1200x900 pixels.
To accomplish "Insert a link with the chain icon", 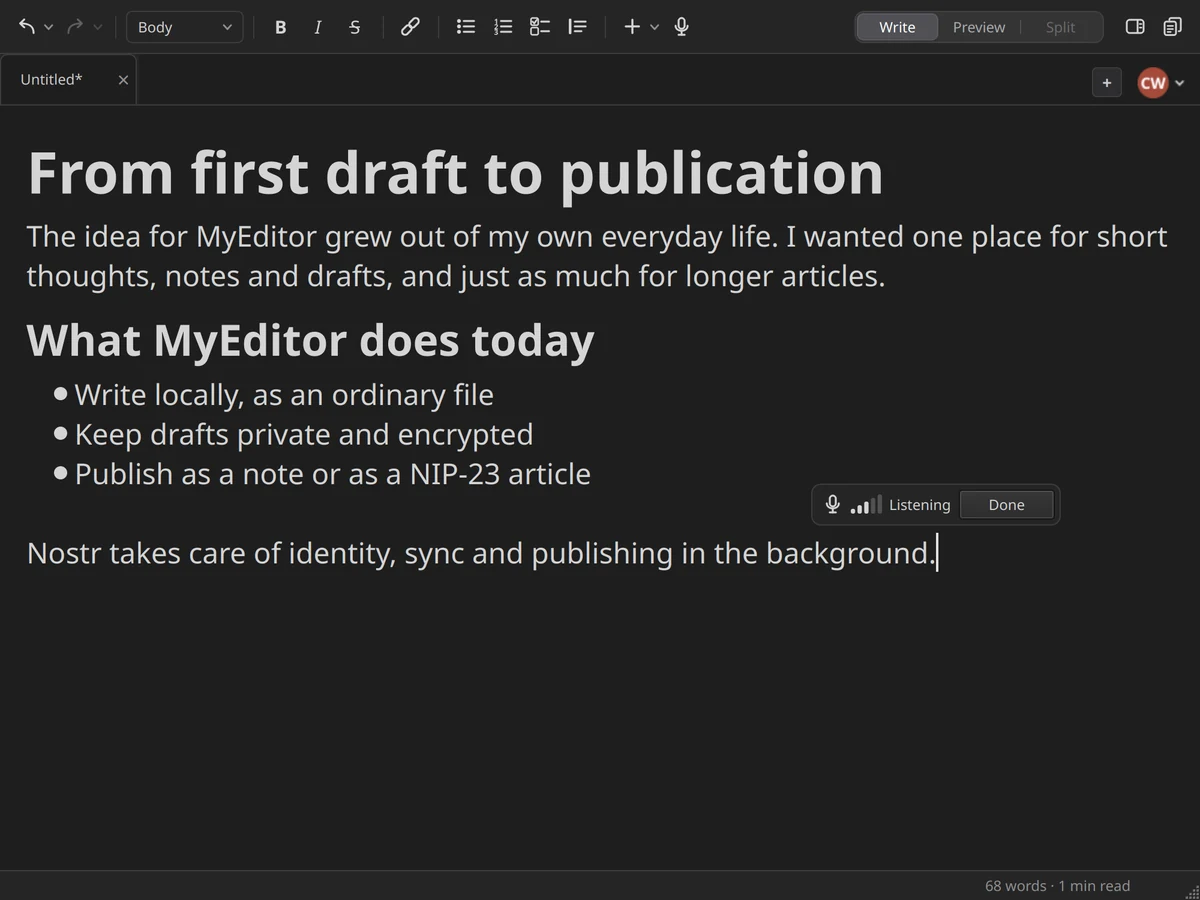I will [x=410, y=27].
